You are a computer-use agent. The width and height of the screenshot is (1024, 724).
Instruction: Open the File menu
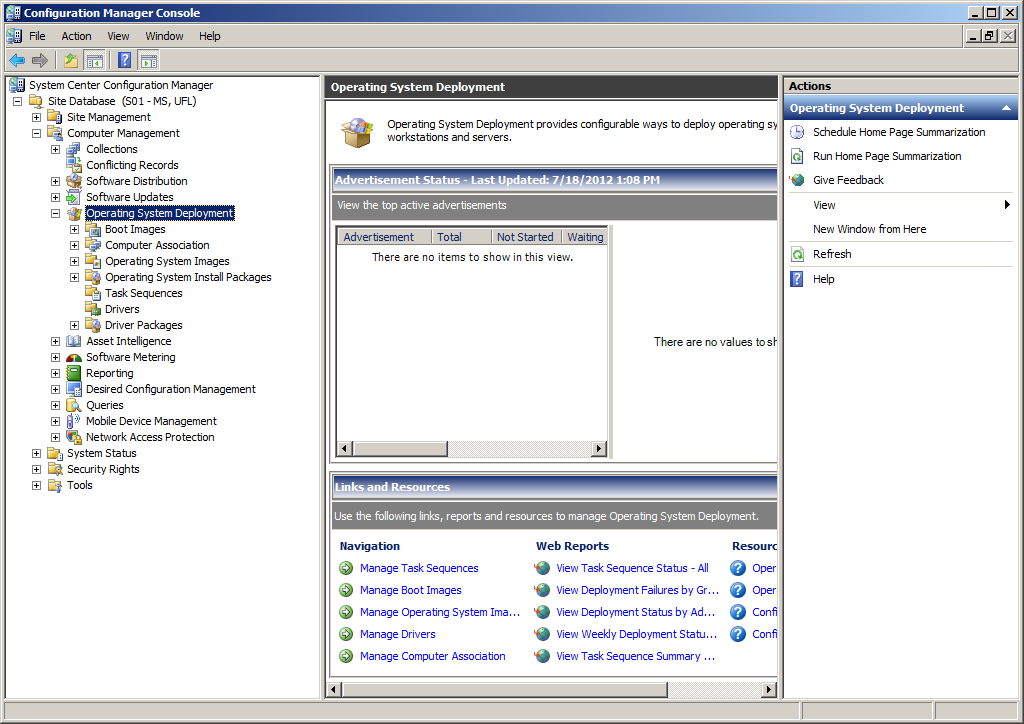(37, 36)
